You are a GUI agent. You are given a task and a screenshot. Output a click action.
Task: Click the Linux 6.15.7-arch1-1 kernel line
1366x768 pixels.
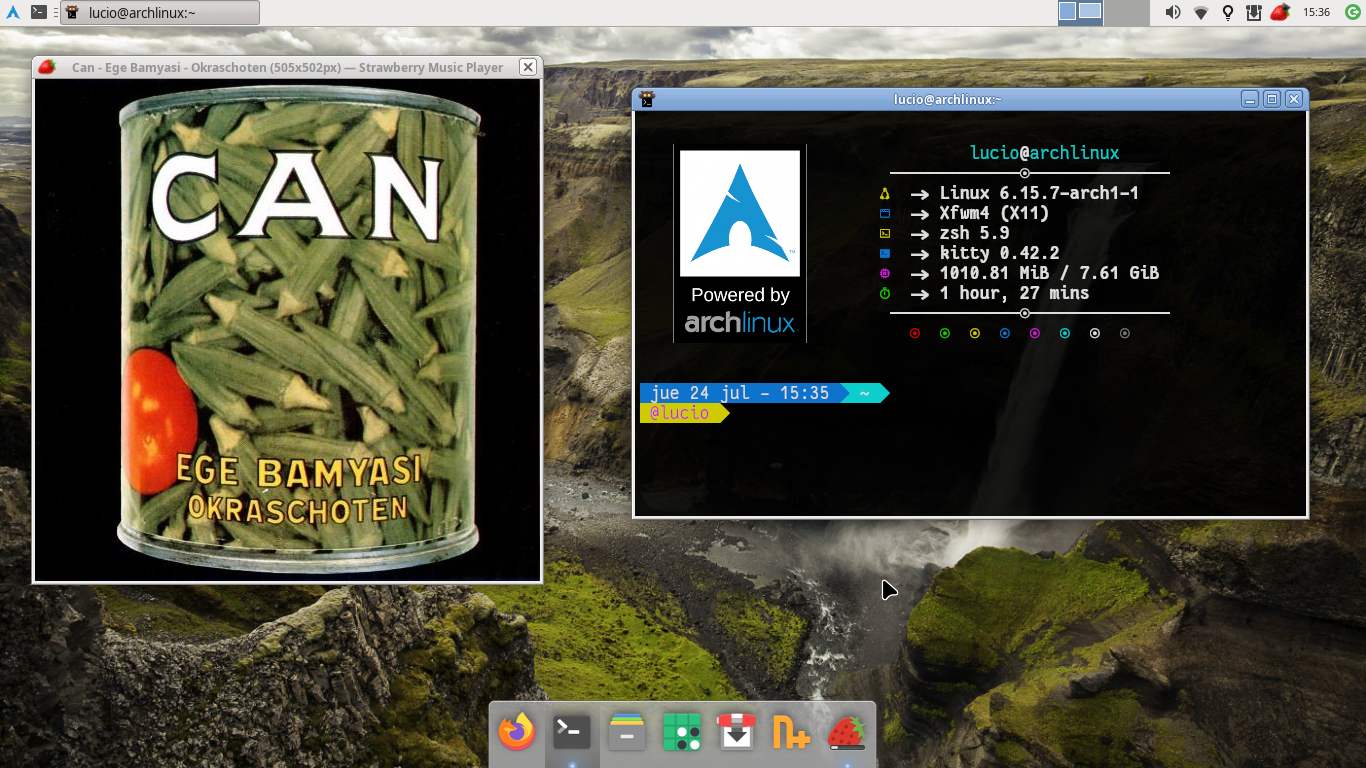pyautogui.click(x=1039, y=193)
